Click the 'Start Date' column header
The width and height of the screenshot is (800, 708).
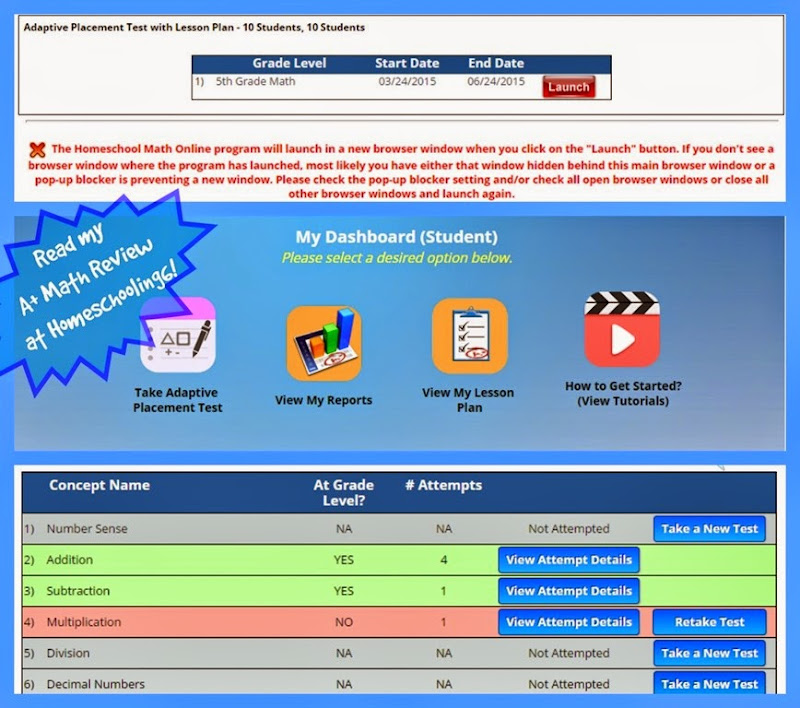(x=407, y=63)
